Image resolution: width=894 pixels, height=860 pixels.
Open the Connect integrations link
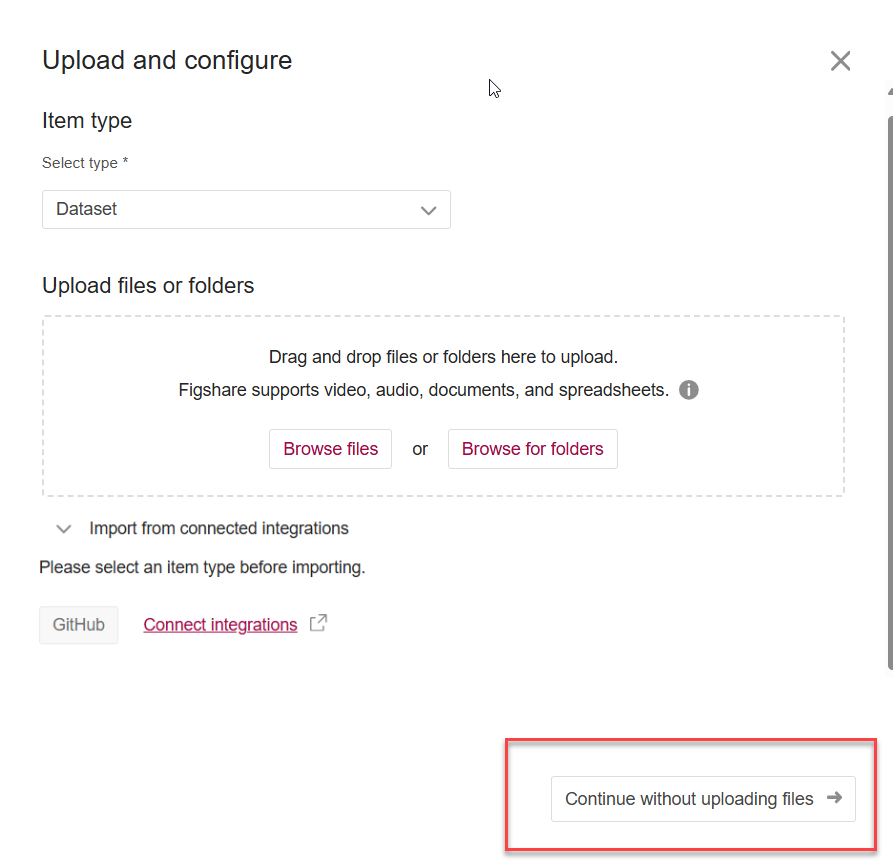pyautogui.click(x=220, y=625)
